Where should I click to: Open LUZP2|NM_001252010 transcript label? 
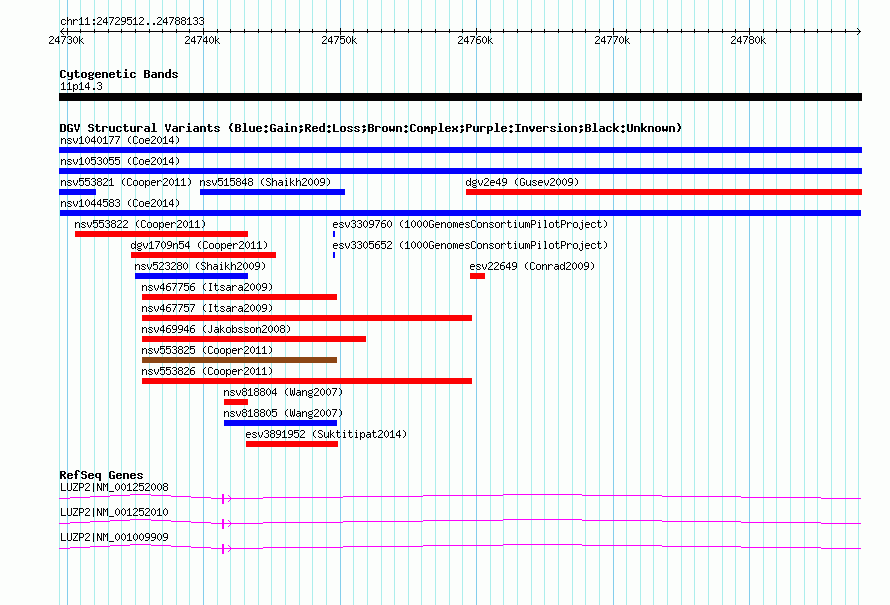(x=114, y=512)
